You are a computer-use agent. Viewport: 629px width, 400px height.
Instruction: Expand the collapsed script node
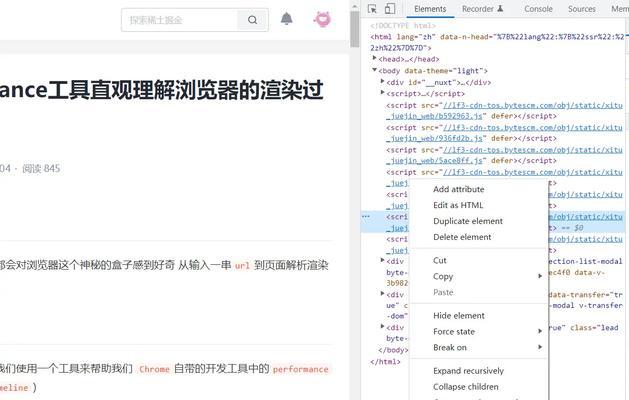382,93
